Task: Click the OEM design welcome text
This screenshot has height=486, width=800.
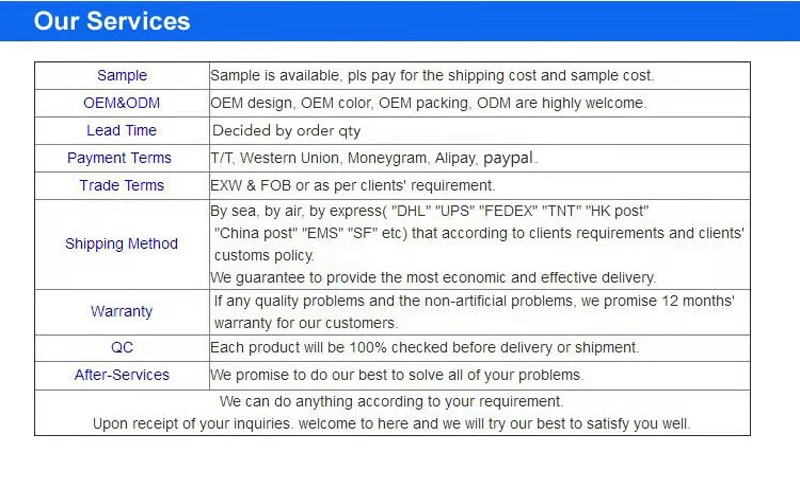Action: point(429,103)
